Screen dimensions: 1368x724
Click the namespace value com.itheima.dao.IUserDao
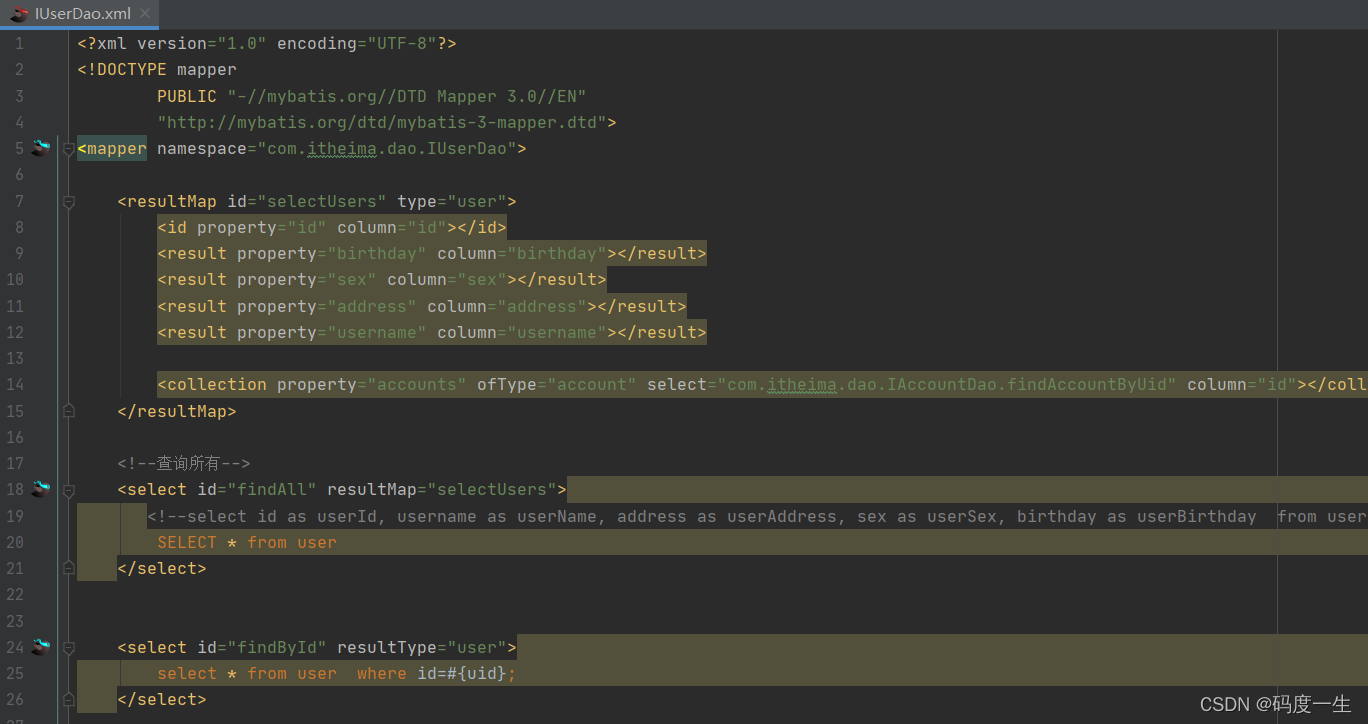click(386, 149)
